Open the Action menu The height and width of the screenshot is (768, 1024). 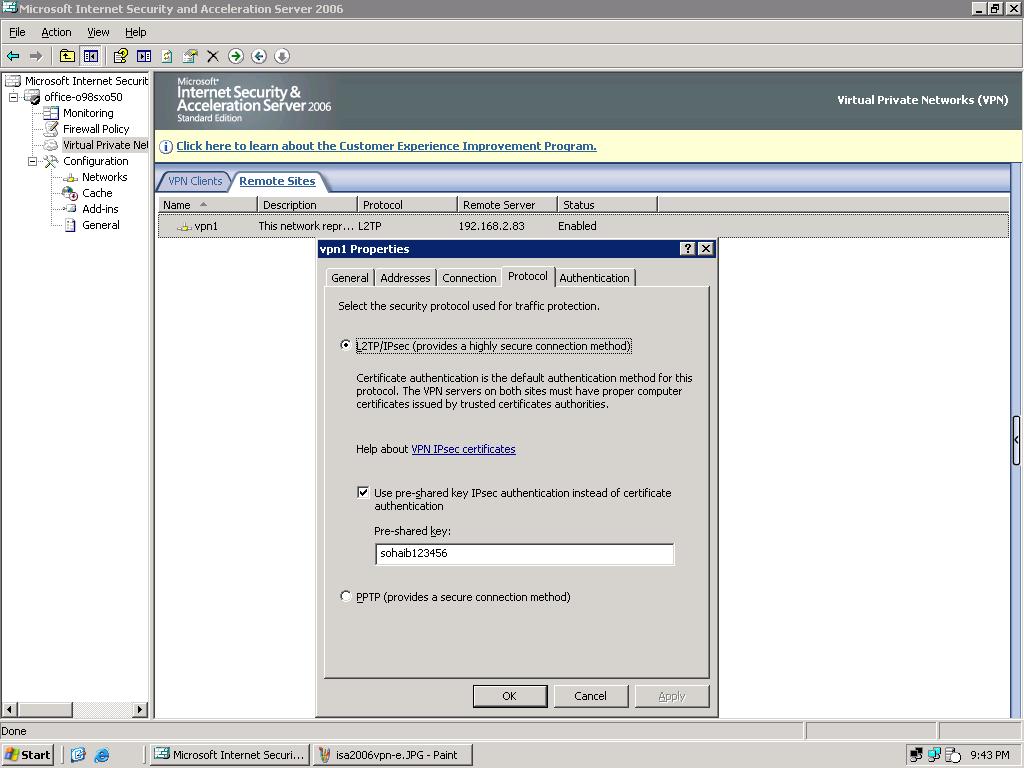[56, 32]
